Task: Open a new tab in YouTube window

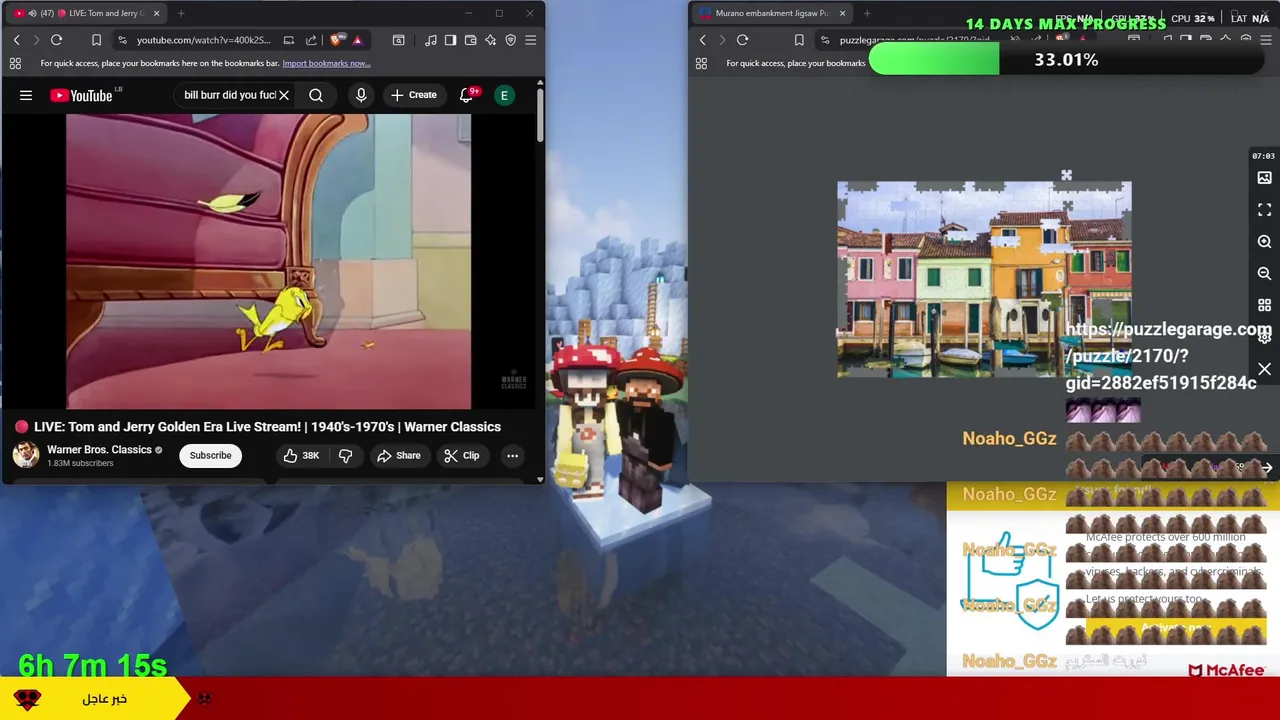Action: pos(181,13)
